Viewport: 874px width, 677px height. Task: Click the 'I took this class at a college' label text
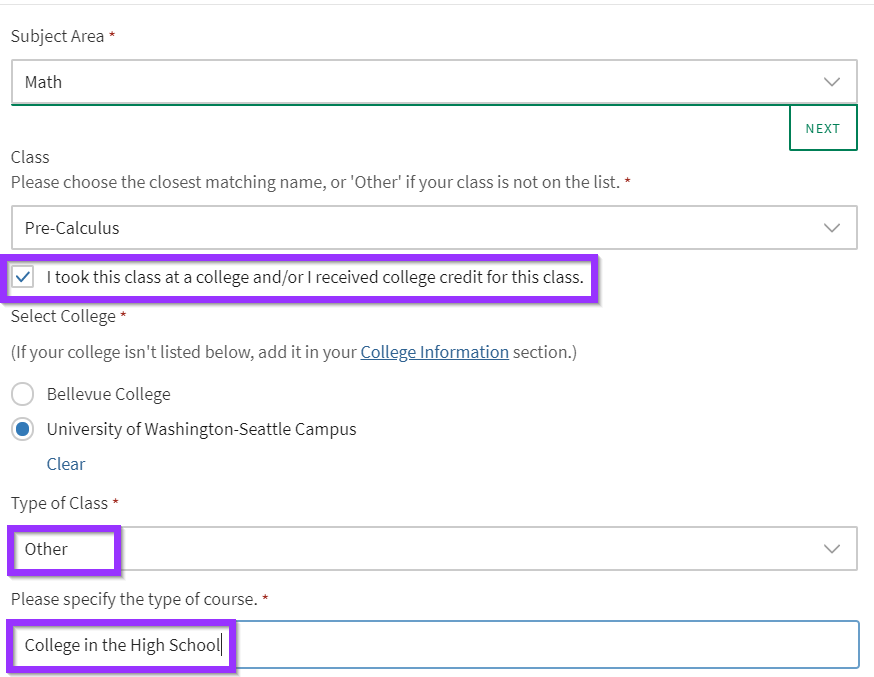pyautogui.click(x=315, y=277)
